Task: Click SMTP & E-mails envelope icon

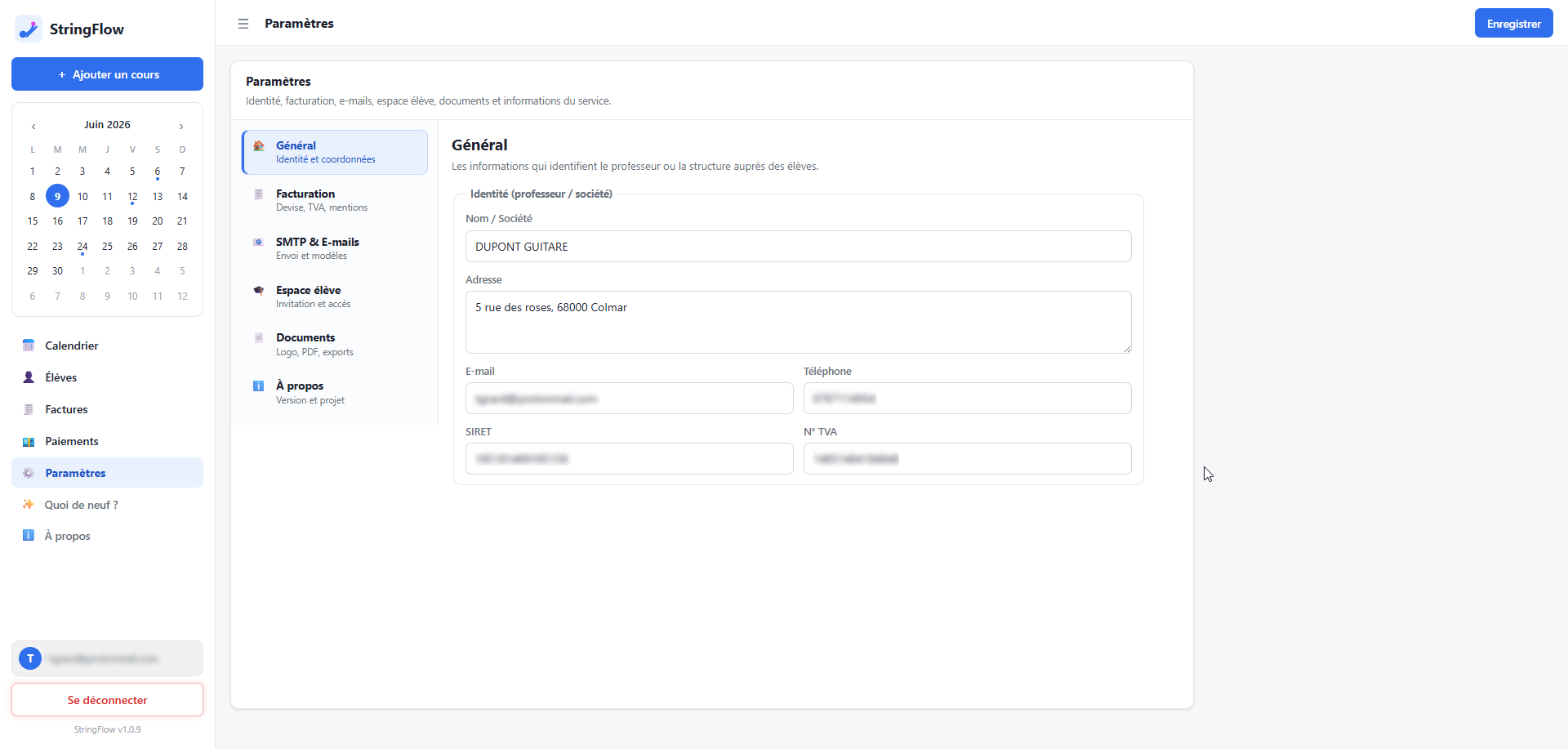Action: coord(259,243)
